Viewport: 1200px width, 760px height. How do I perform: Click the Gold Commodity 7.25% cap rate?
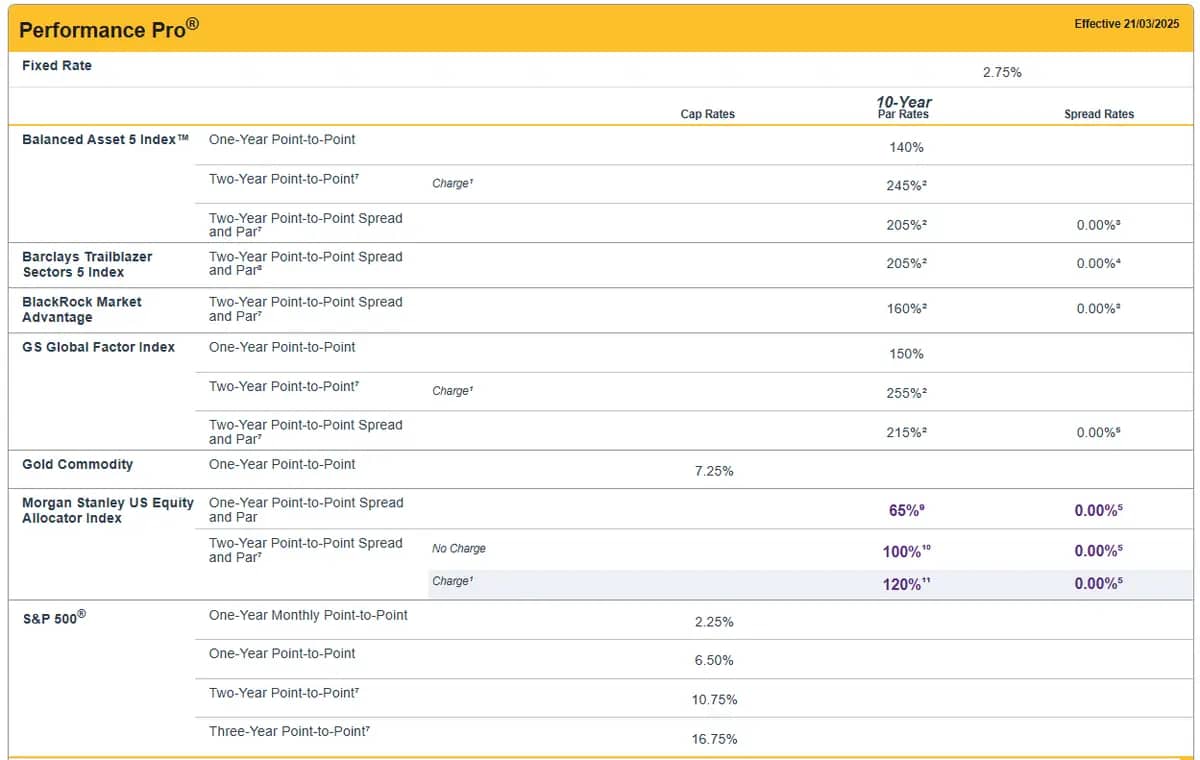coord(714,471)
